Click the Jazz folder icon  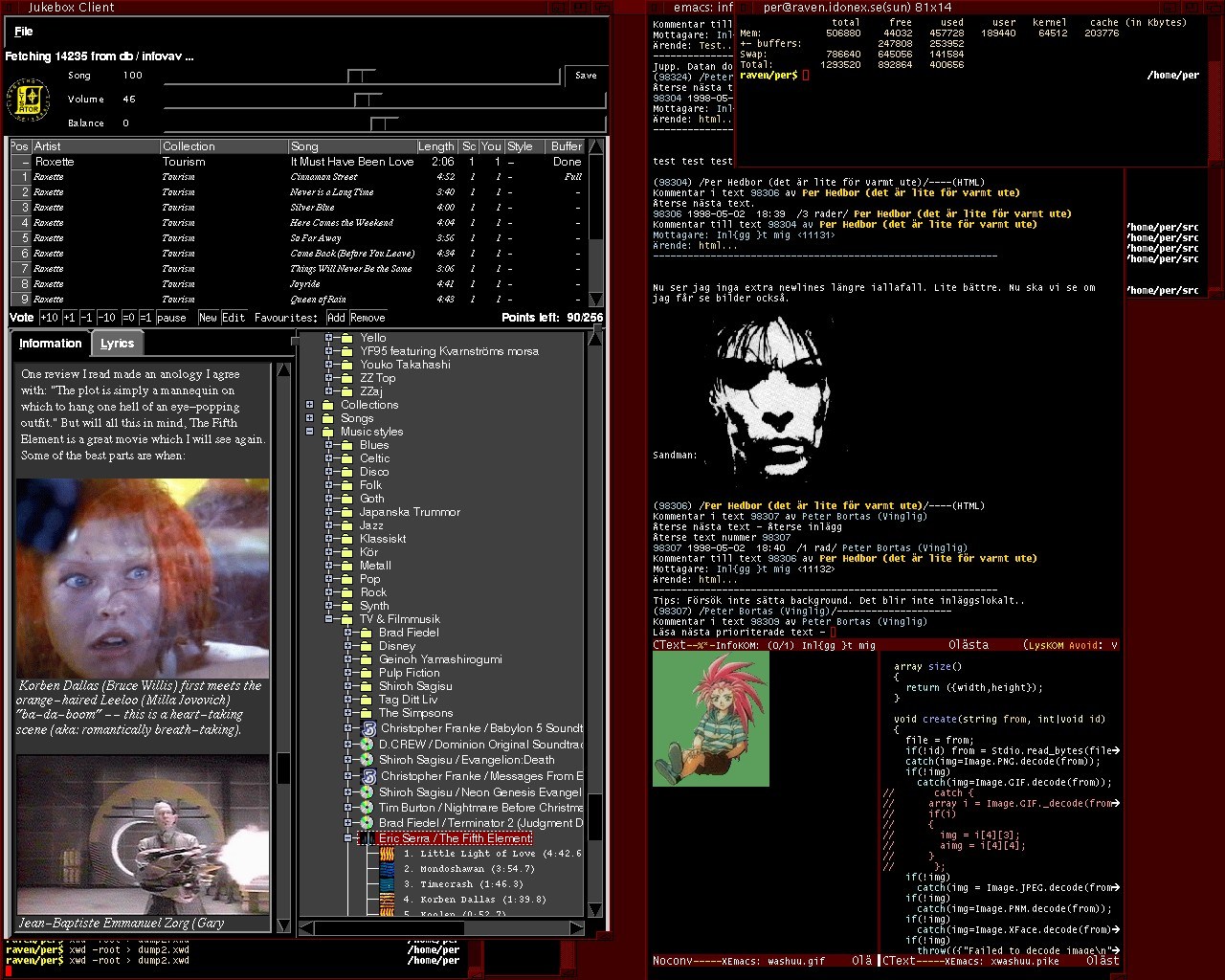pos(347,525)
